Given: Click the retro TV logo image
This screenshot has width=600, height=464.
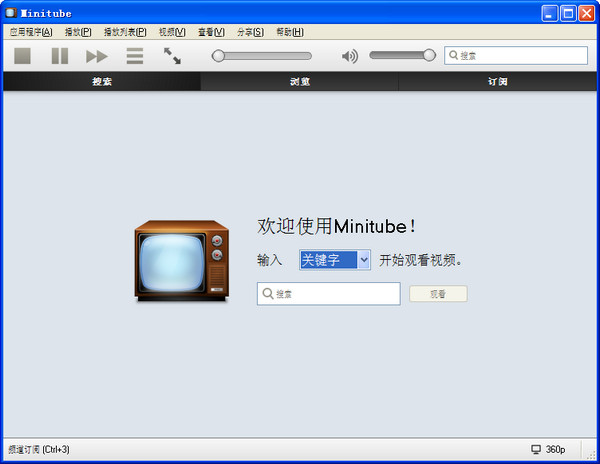Looking at the screenshot, I should point(182,261).
